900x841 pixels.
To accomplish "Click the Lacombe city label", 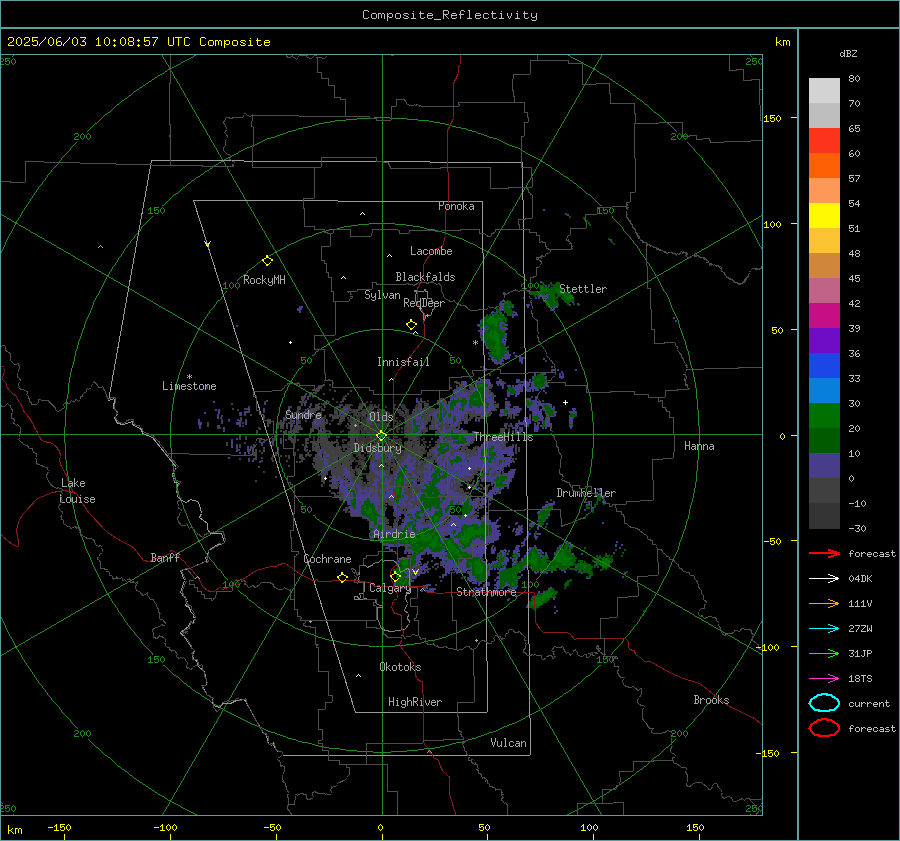I will coord(431,251).
